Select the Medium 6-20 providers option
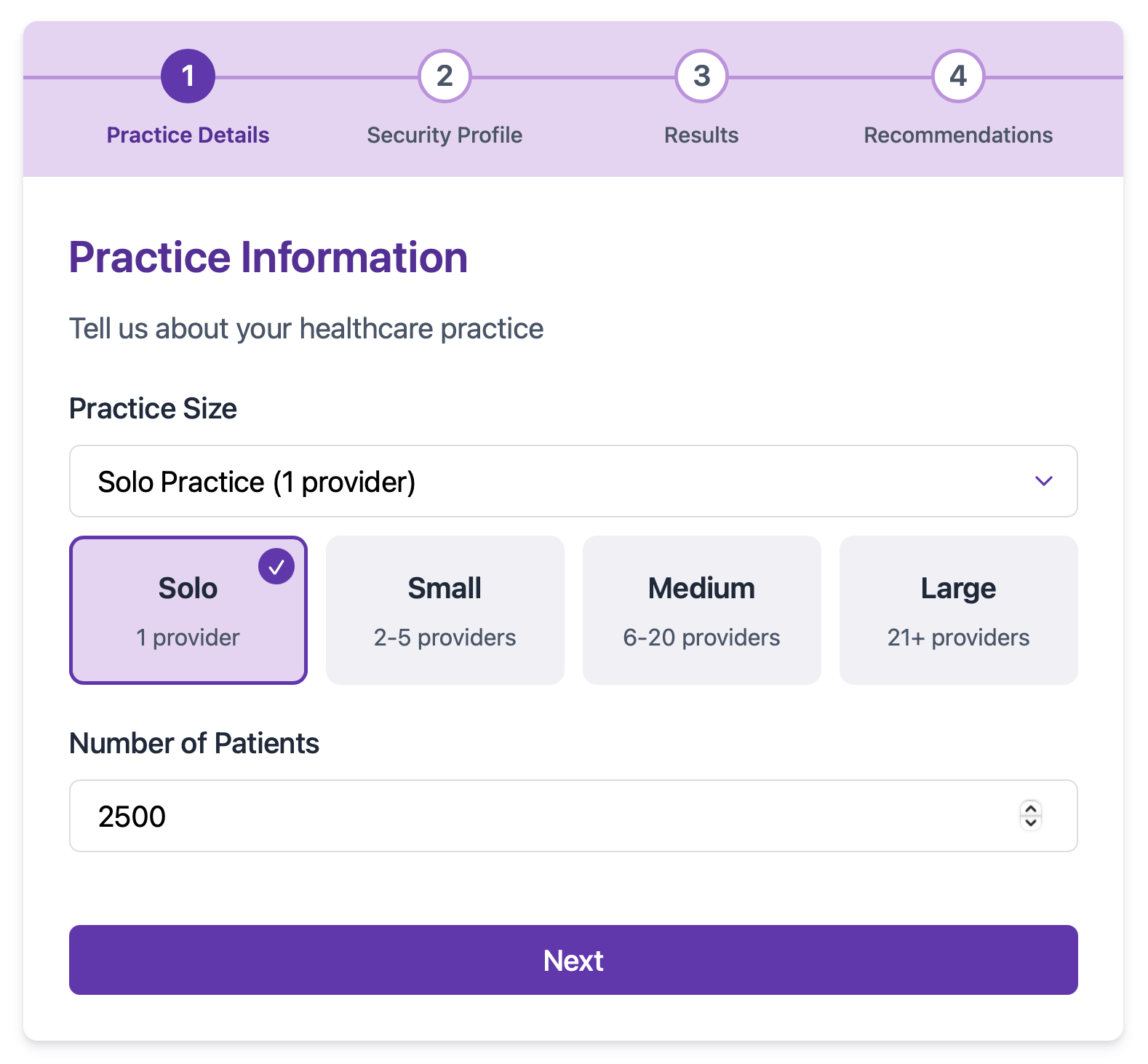Viewport: 1148px width, 1064px height. (701, 610)
